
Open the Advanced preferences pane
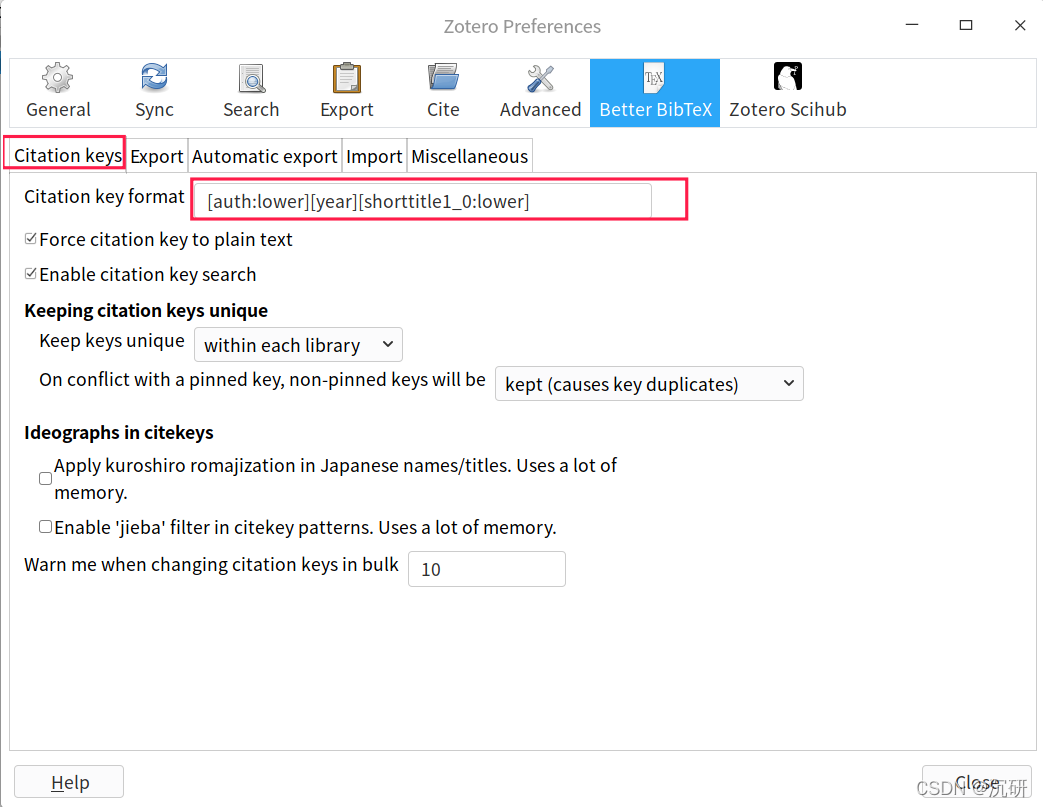pos(540,92)
